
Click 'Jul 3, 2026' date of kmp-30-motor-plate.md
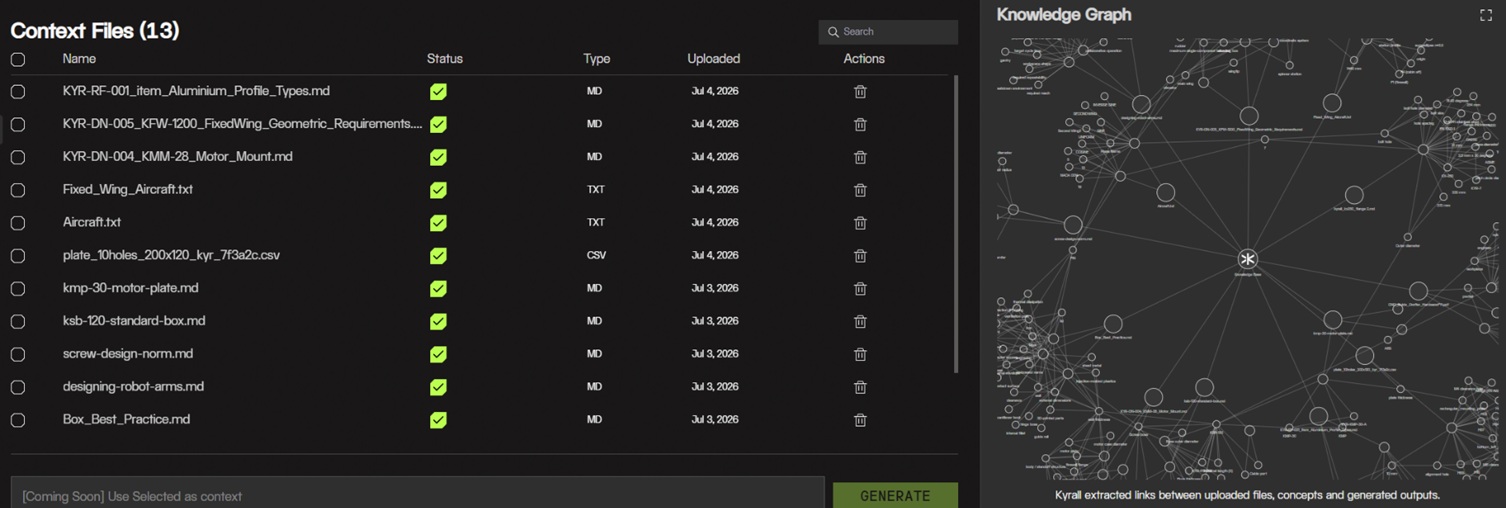(715, 288)
